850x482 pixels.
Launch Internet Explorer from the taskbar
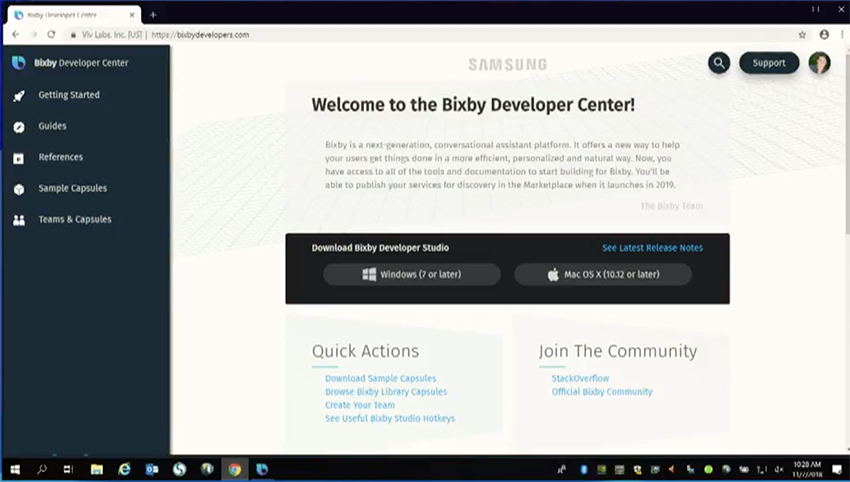pyautogui.click(x=124, y=470)
